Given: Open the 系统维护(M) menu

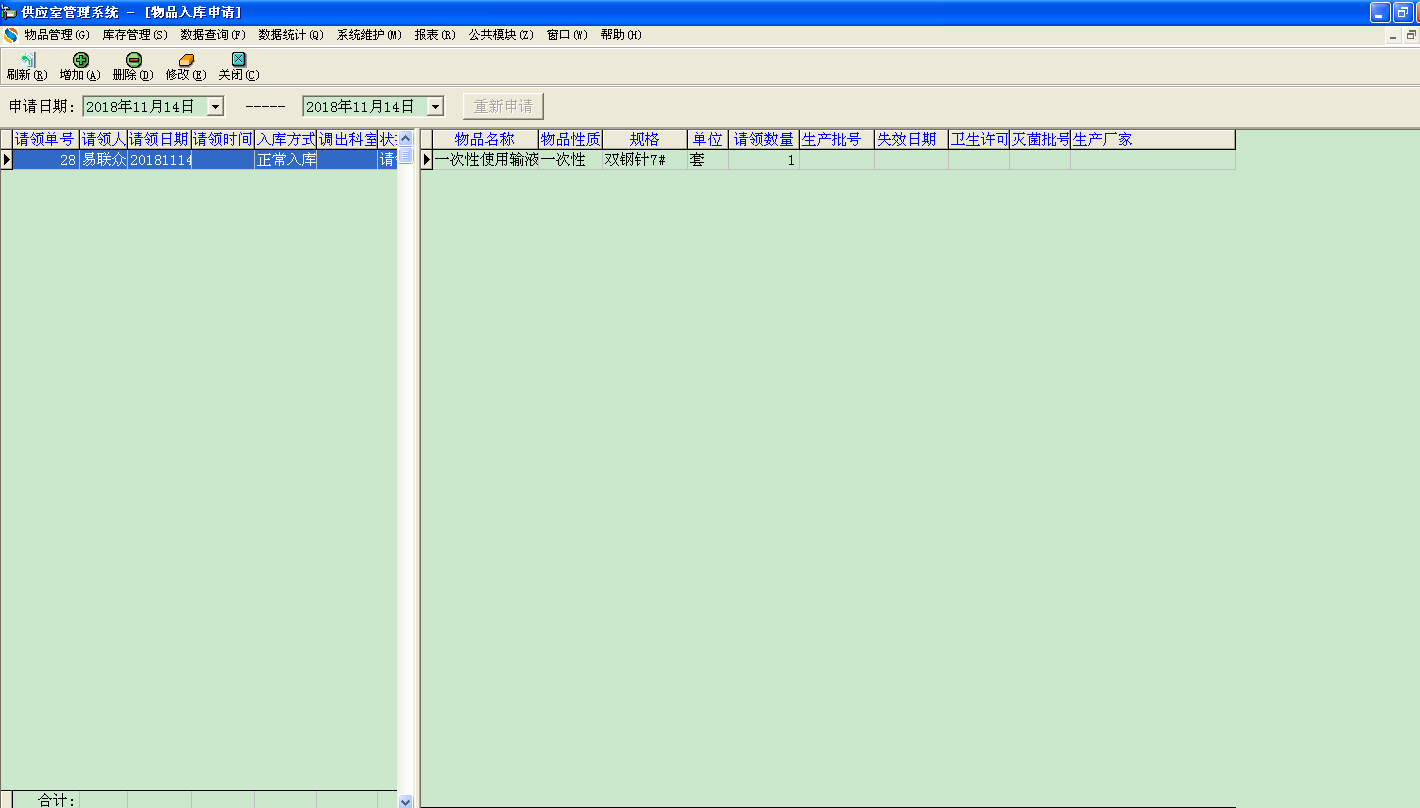Looking at the screenshot, I should (369, 35).
